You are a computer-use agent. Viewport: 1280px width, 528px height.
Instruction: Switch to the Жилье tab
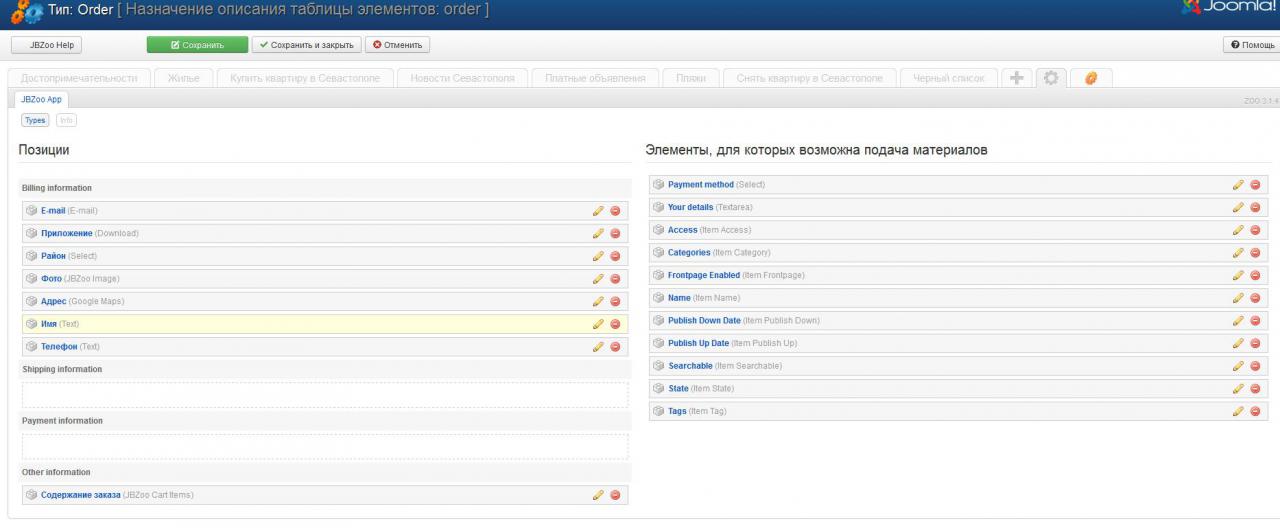pyautogui.click(x=183, y=78)
